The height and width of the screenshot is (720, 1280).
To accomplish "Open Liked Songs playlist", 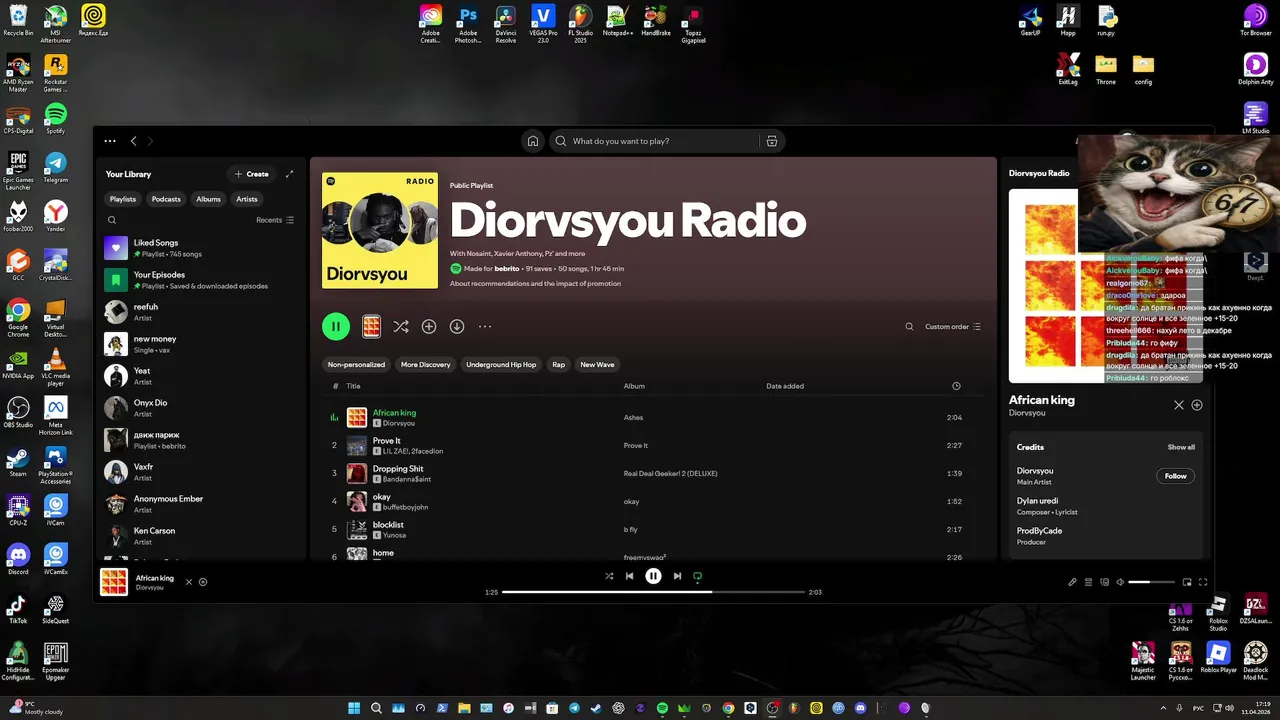I will click(x=201, y=248).
